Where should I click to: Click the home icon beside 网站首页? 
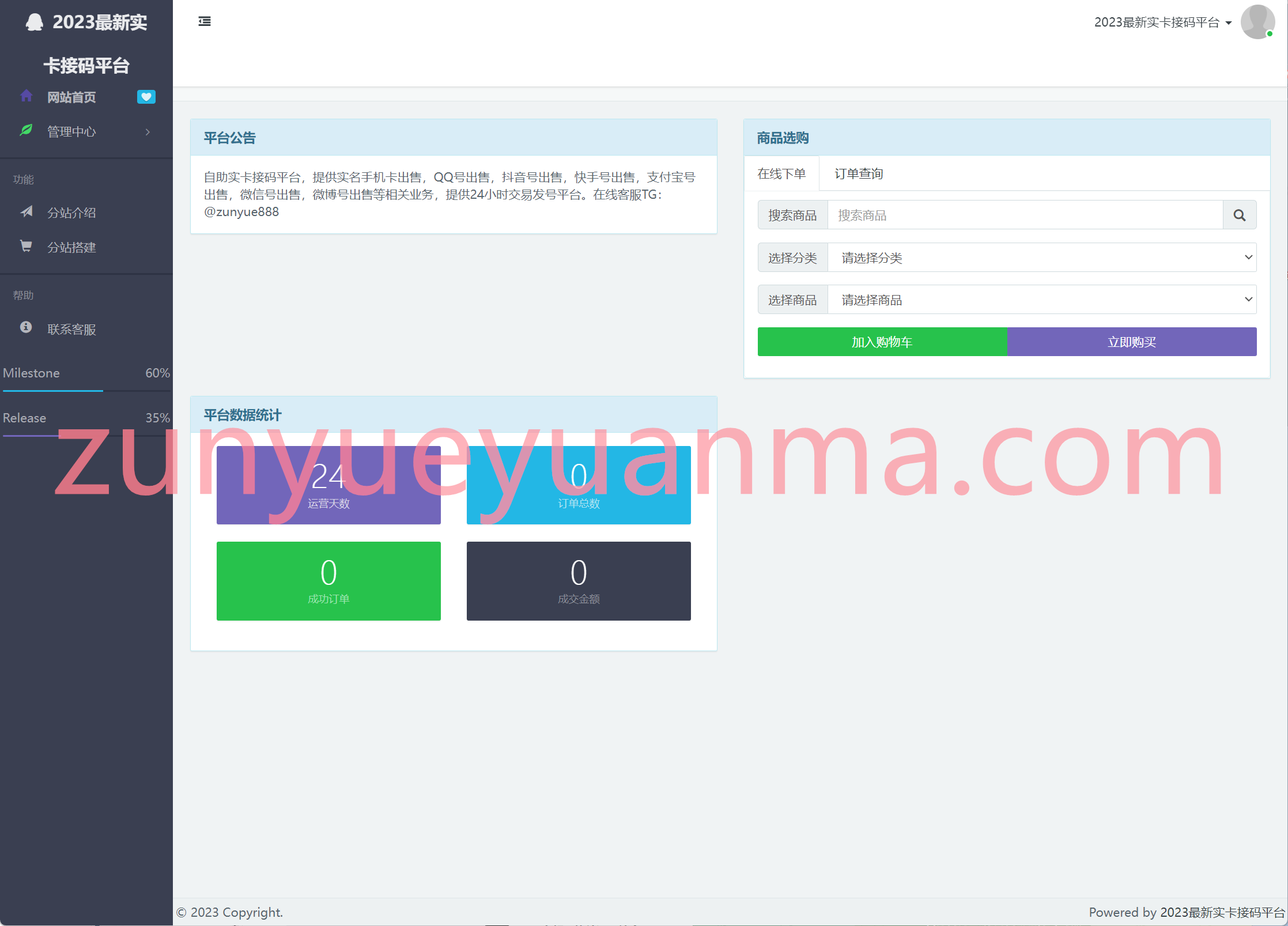[26, 96]
